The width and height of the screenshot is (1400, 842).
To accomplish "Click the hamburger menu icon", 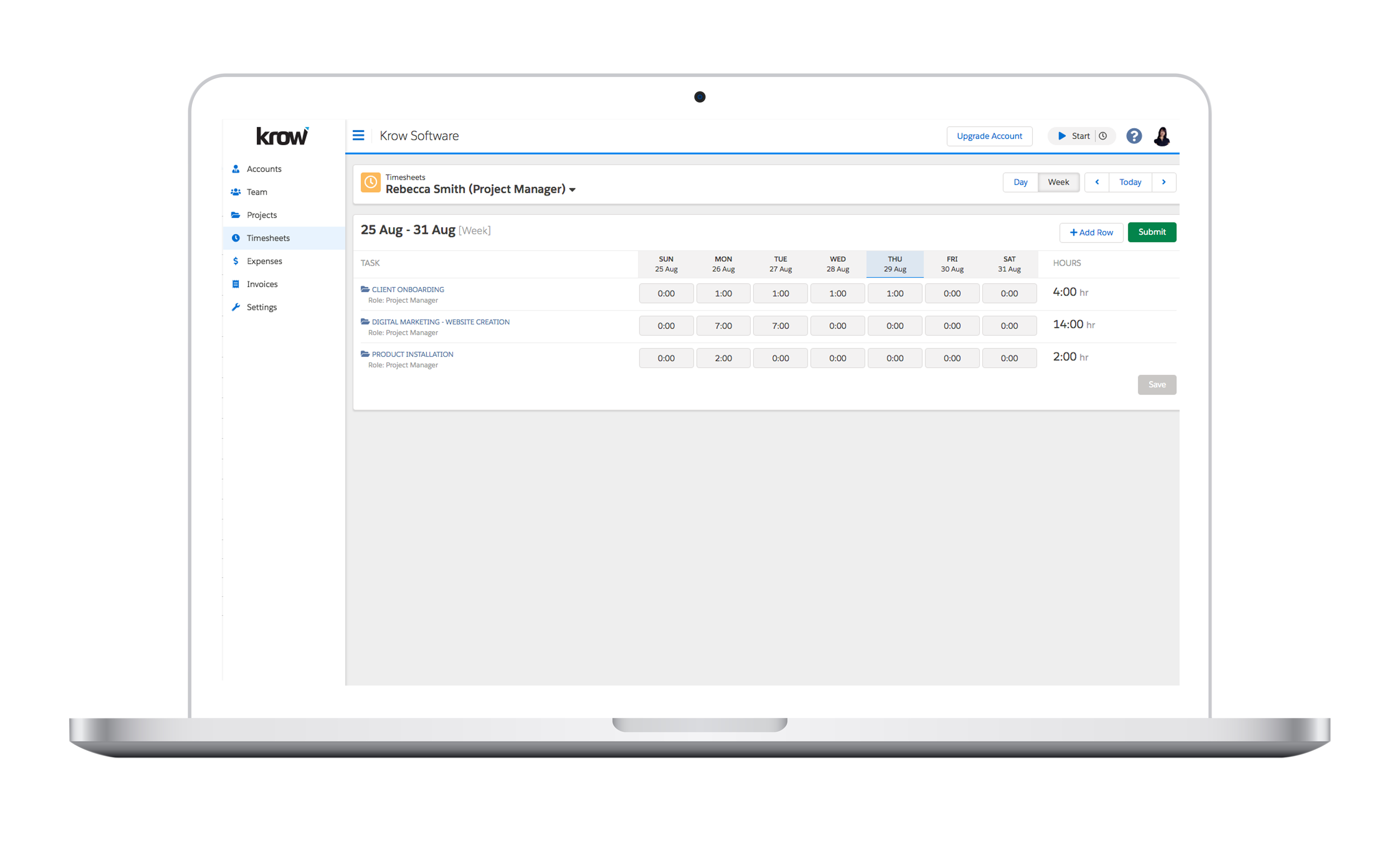I will tap(358, 135).
